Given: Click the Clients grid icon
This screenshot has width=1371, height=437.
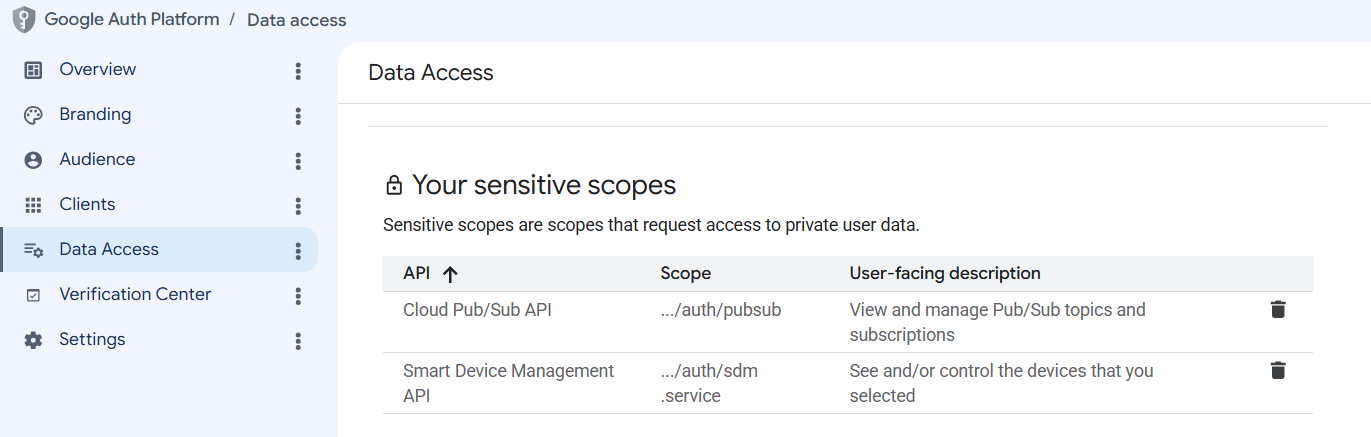Looking at the screenshot, I should [33, 205].
